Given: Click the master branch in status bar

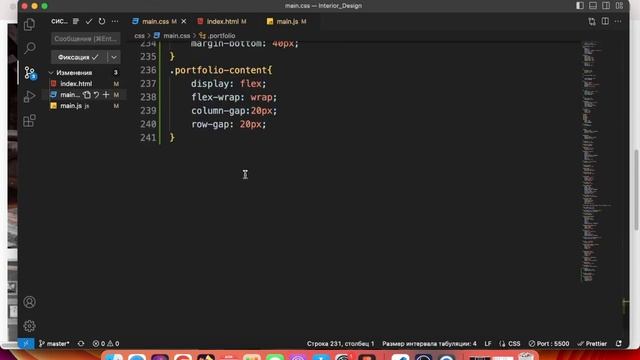Looking at the screenshot, I should pos(54,344).
